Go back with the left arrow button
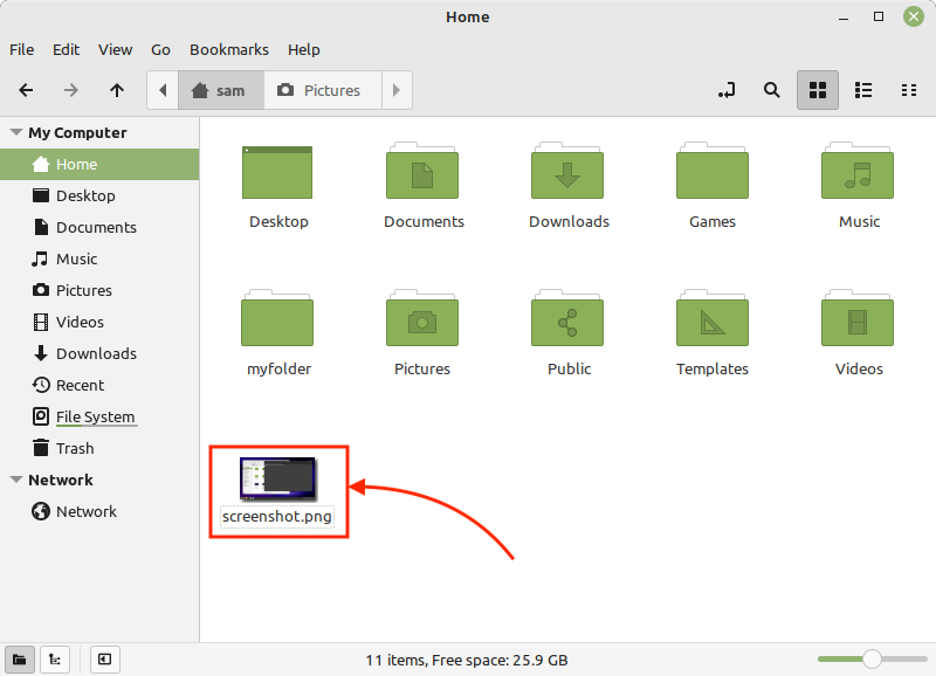The image size is (936, 676). tap(26, 90)
